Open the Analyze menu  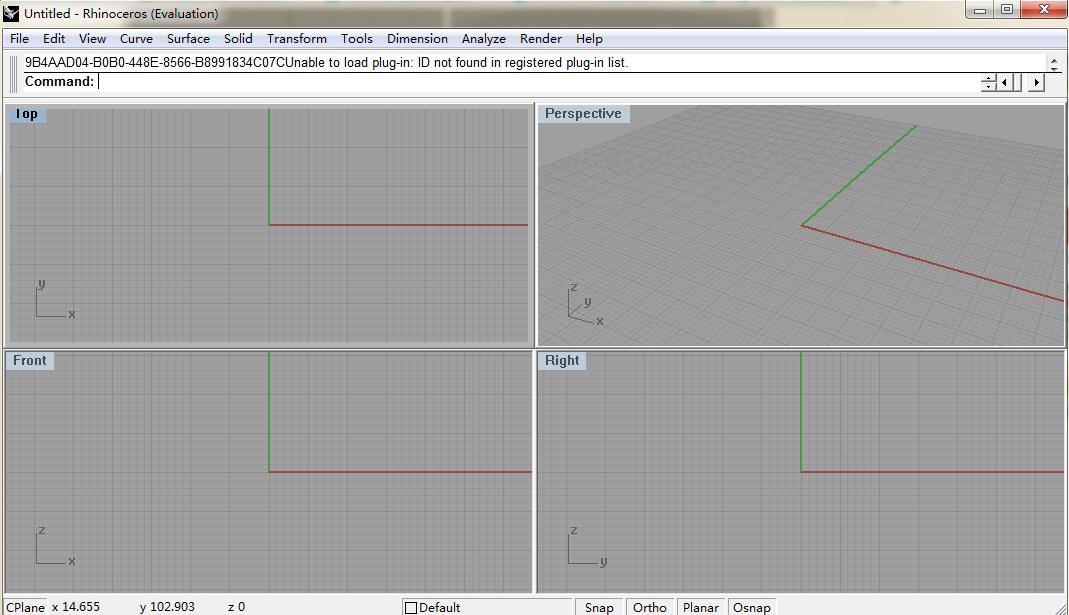[483, 39]
